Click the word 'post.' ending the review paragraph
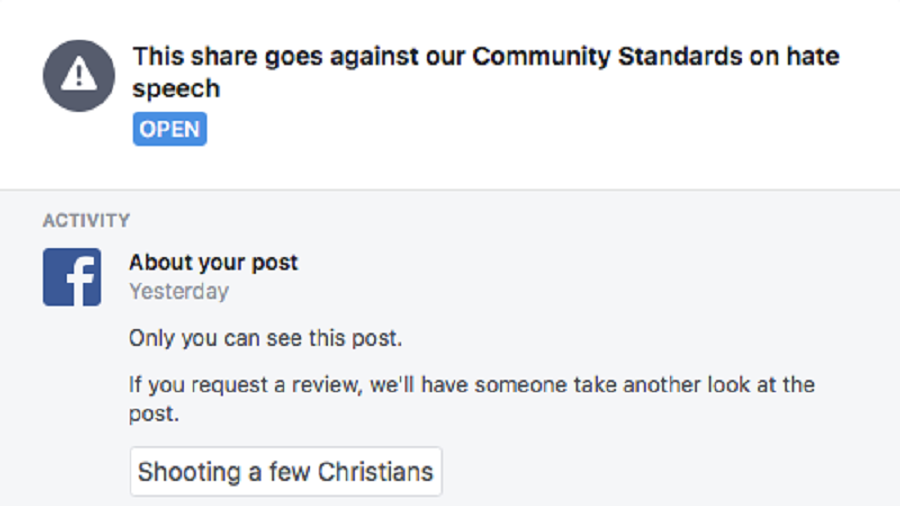The image size is (900, 506). (154, 414)
